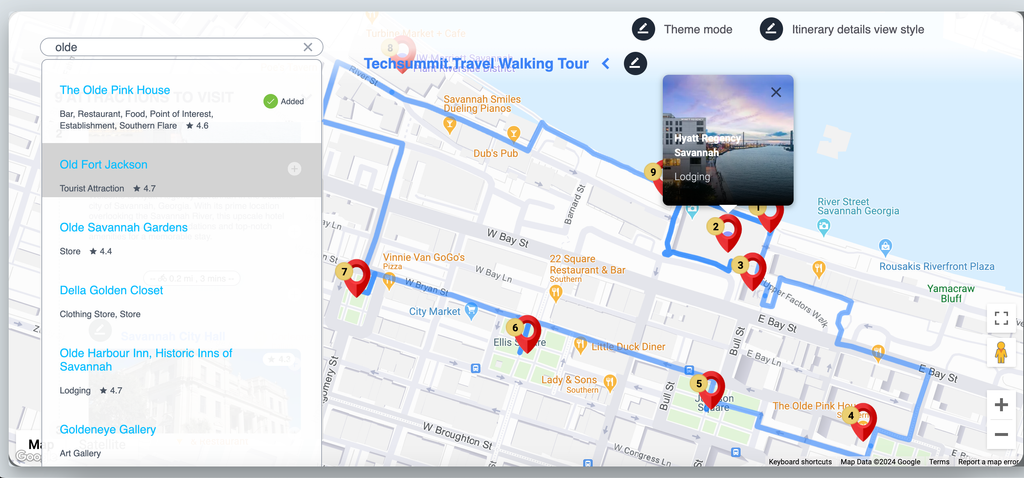Click the Itinerary details view style label
Screen dimensions: 1024x478
point(858,29)
